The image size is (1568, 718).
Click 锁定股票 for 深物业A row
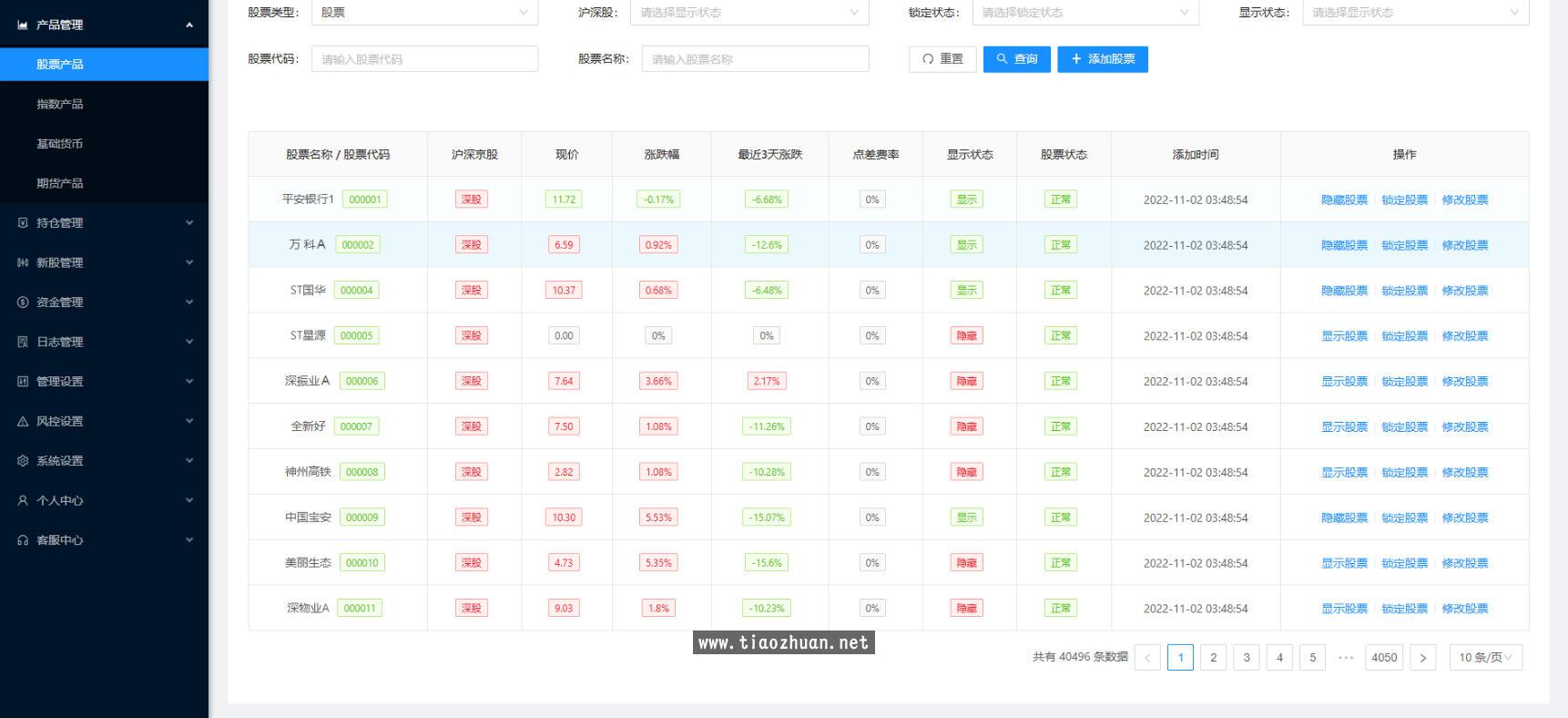point(1404,609)
